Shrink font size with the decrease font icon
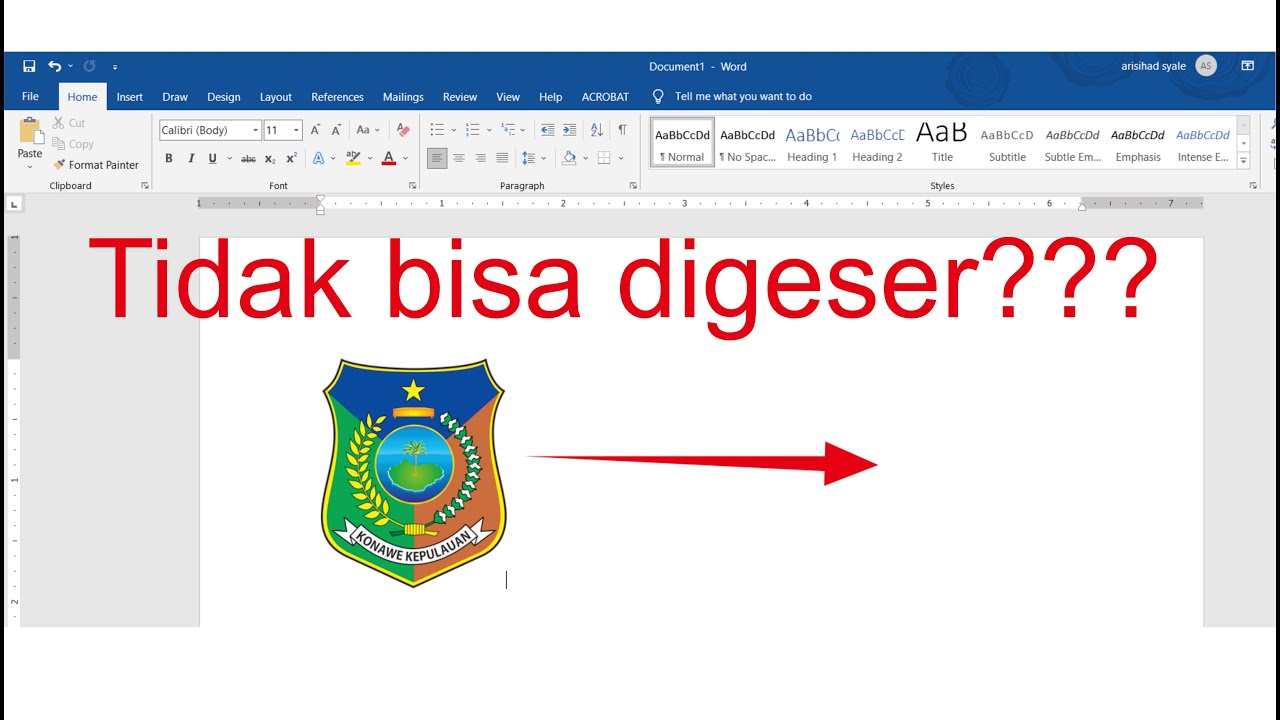 (336, 130)
